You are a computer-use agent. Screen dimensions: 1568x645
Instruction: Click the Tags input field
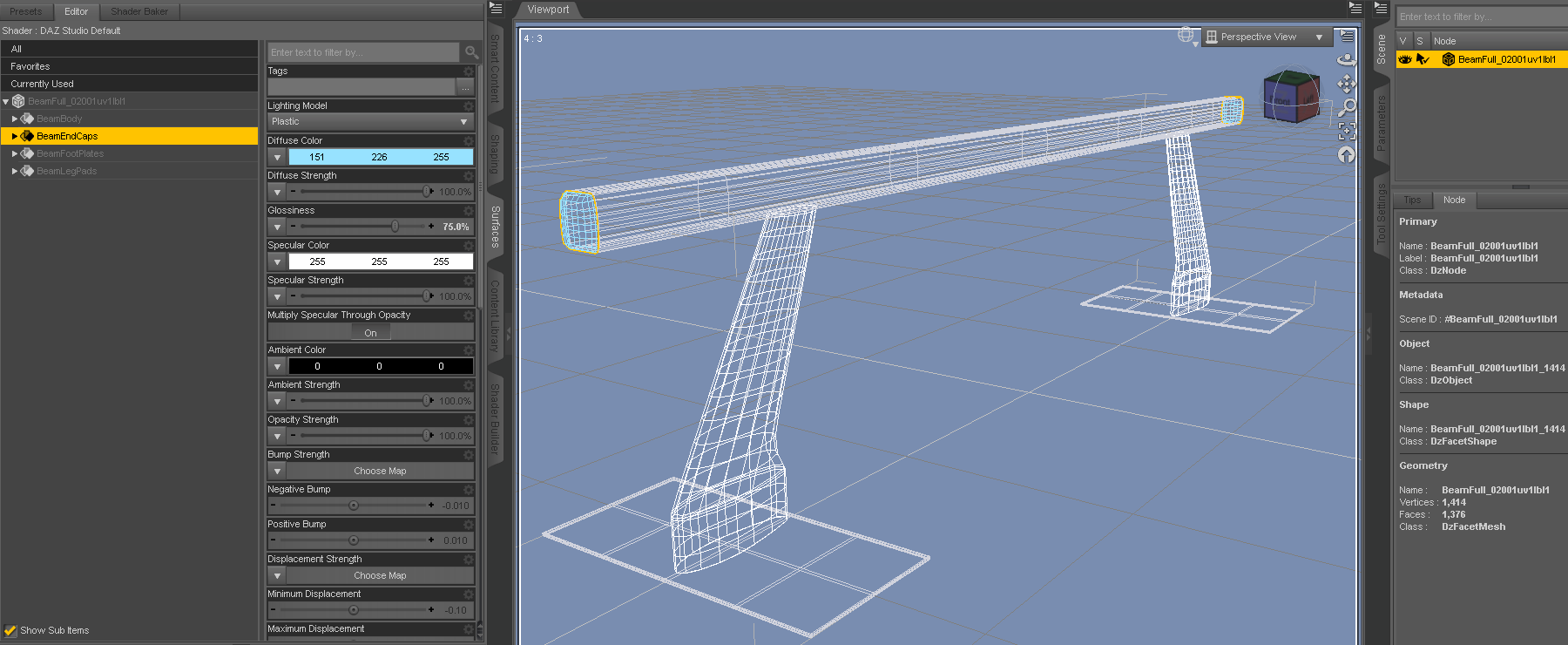click(362, 87)
